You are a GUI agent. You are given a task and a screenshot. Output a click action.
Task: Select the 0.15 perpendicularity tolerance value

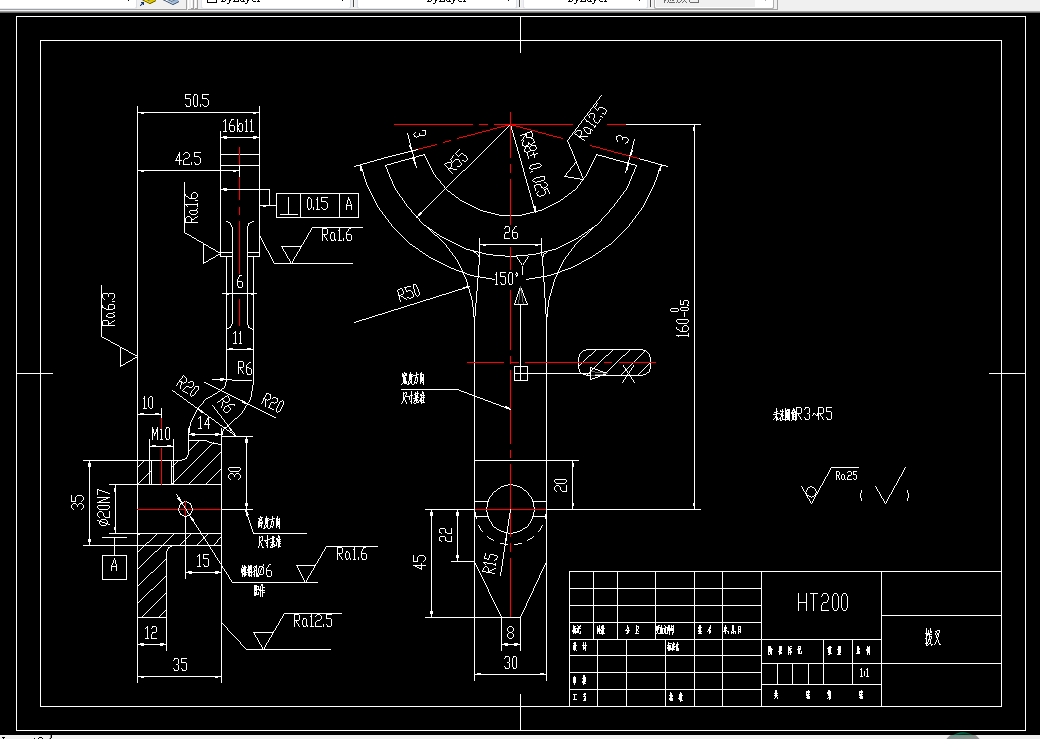[317, 204]
